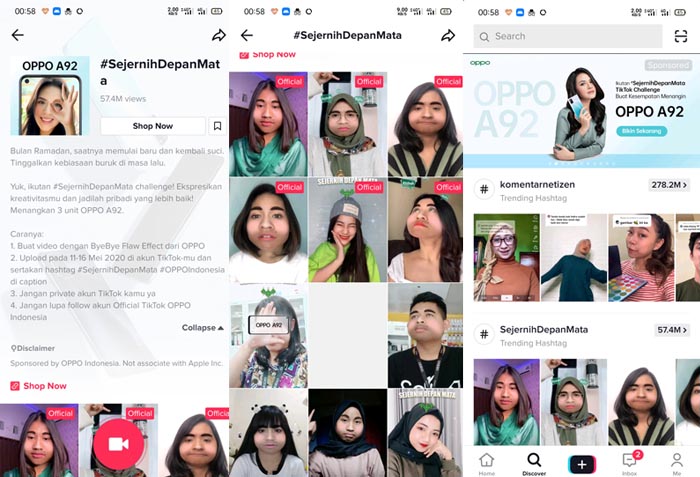Tap the 57.4M views text under hashtag title
700x477 pixels.
click(123, 99)
